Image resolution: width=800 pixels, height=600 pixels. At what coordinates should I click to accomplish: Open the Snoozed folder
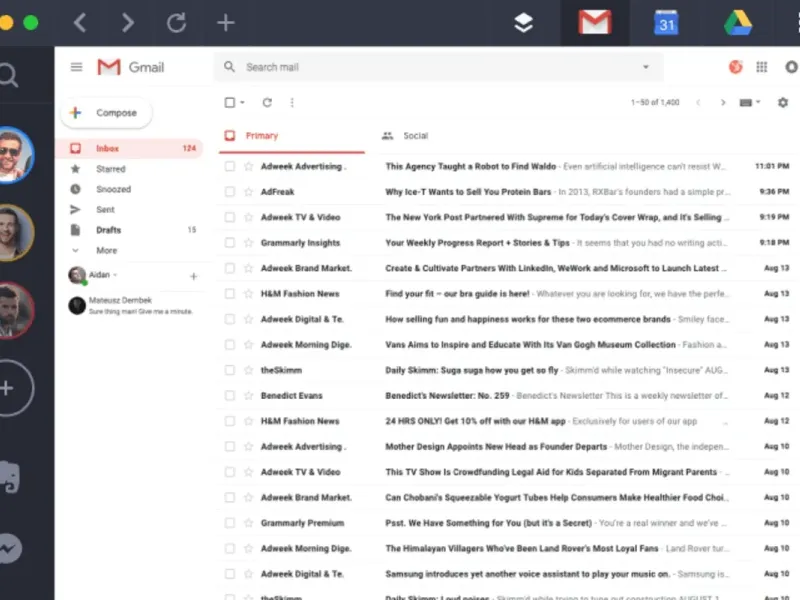[113, 189]
